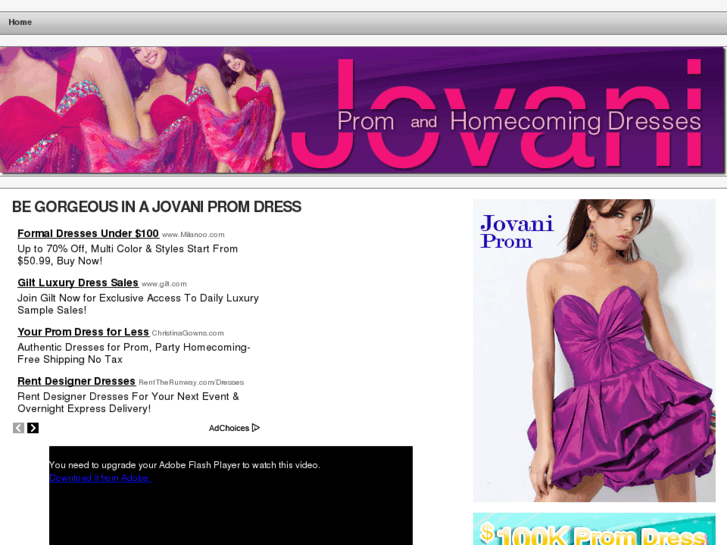
Task: Click the Join Gilt Now ad description
Action: click(138, 304)
